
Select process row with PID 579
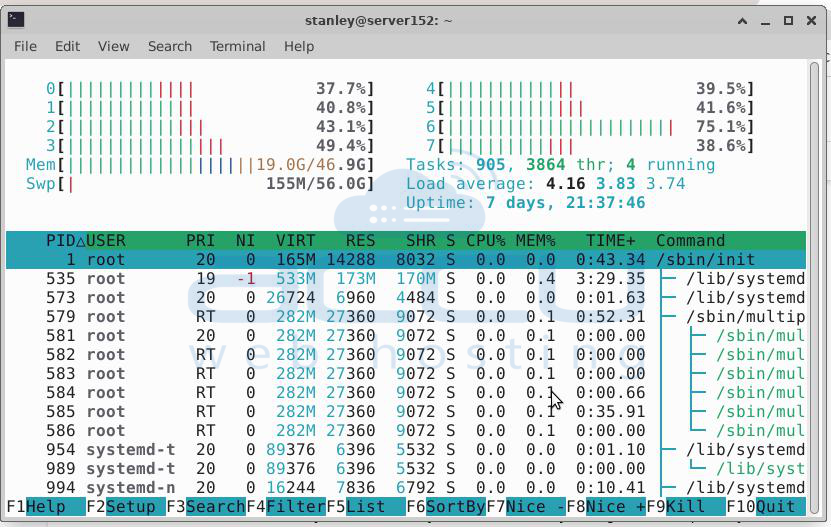click(x=406, y=317)
